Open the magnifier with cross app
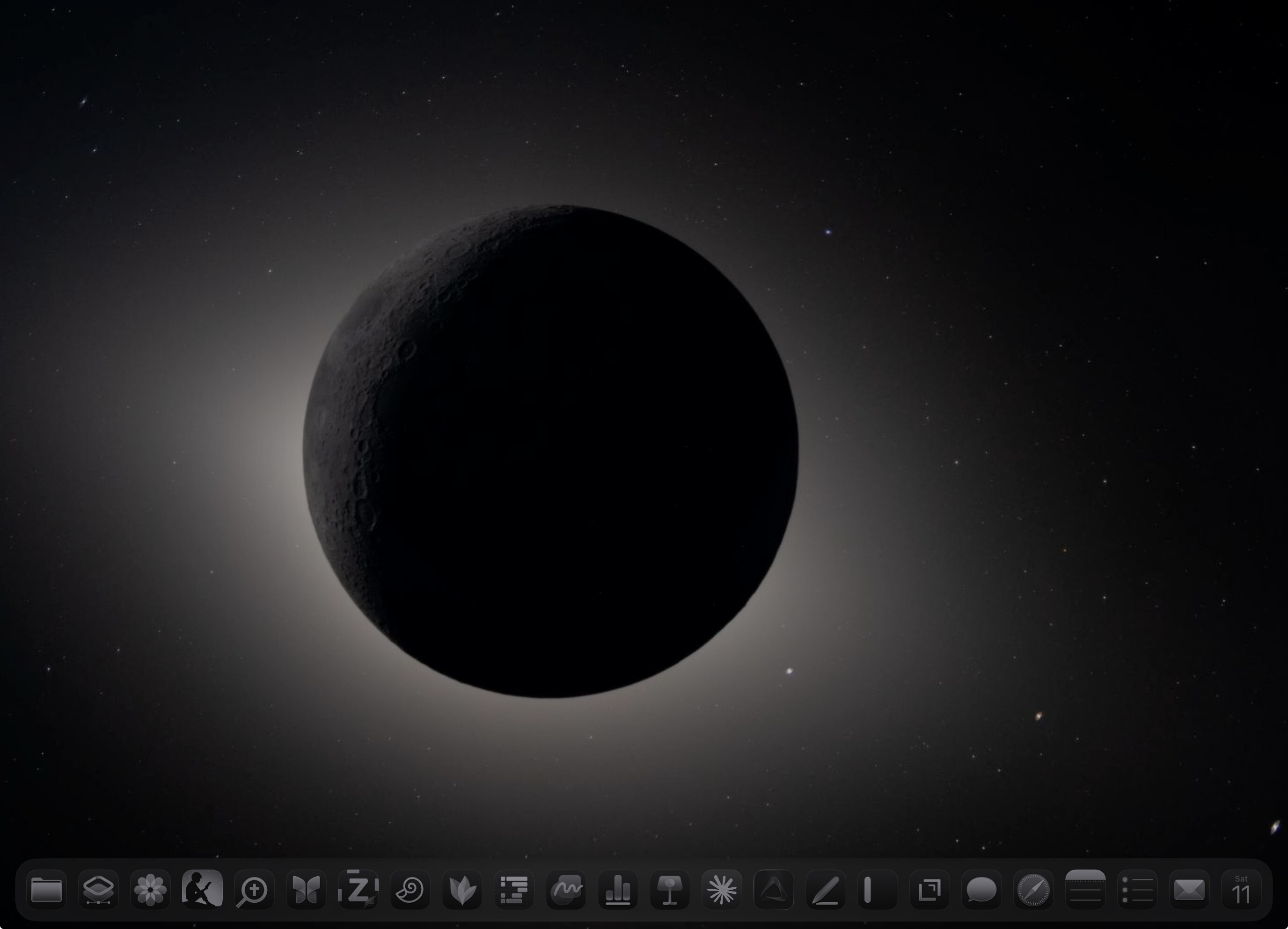Screen dimensions: 1288x929 pos(254,890)
